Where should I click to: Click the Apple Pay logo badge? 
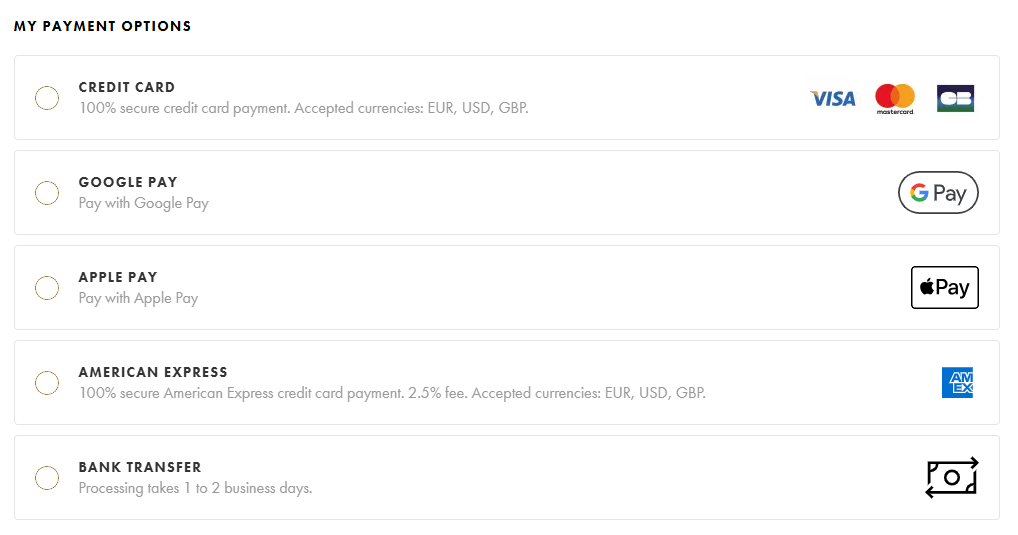tap(945, 288)
